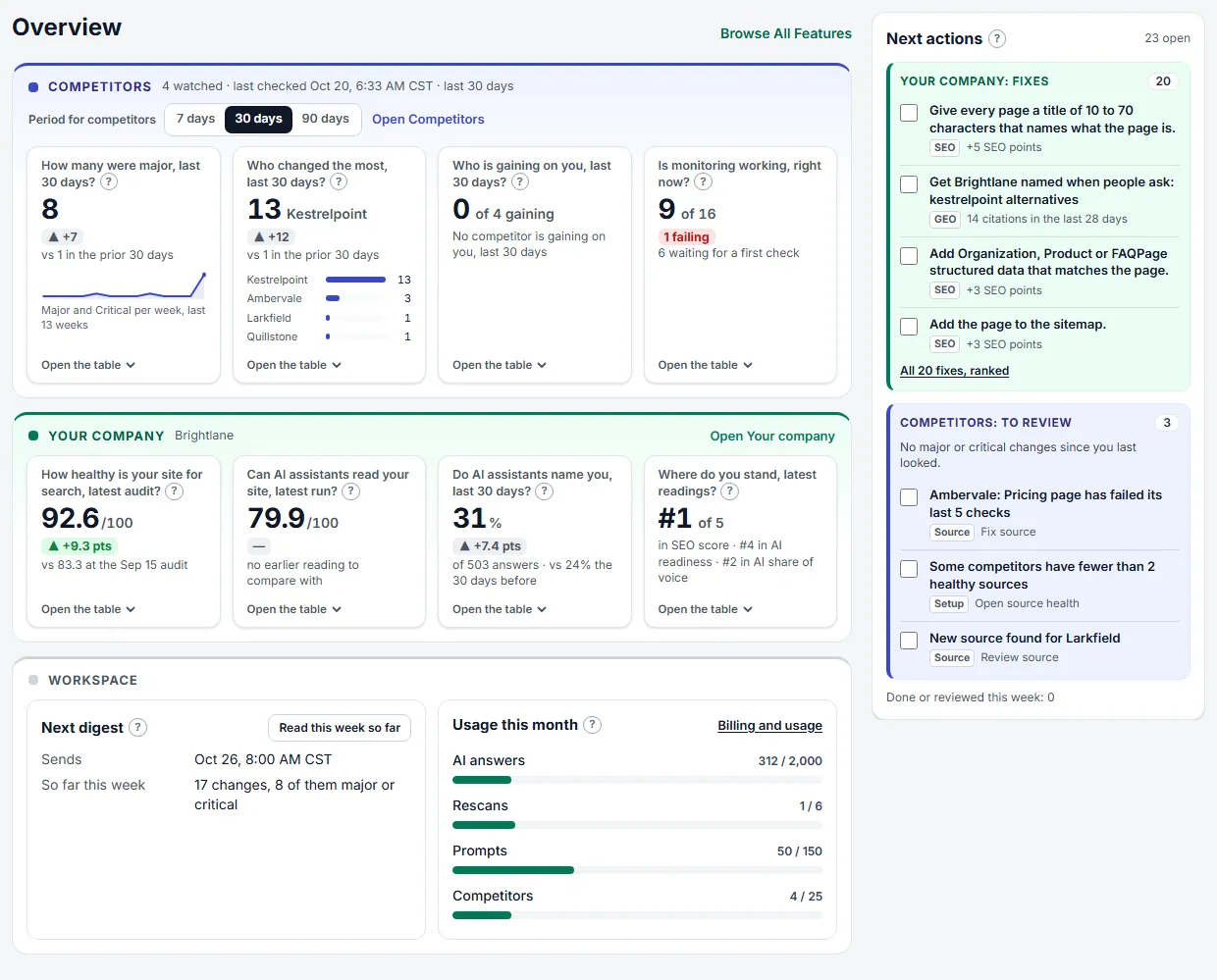Expand 'Open the table' under AI naming card

pos(500,609)
